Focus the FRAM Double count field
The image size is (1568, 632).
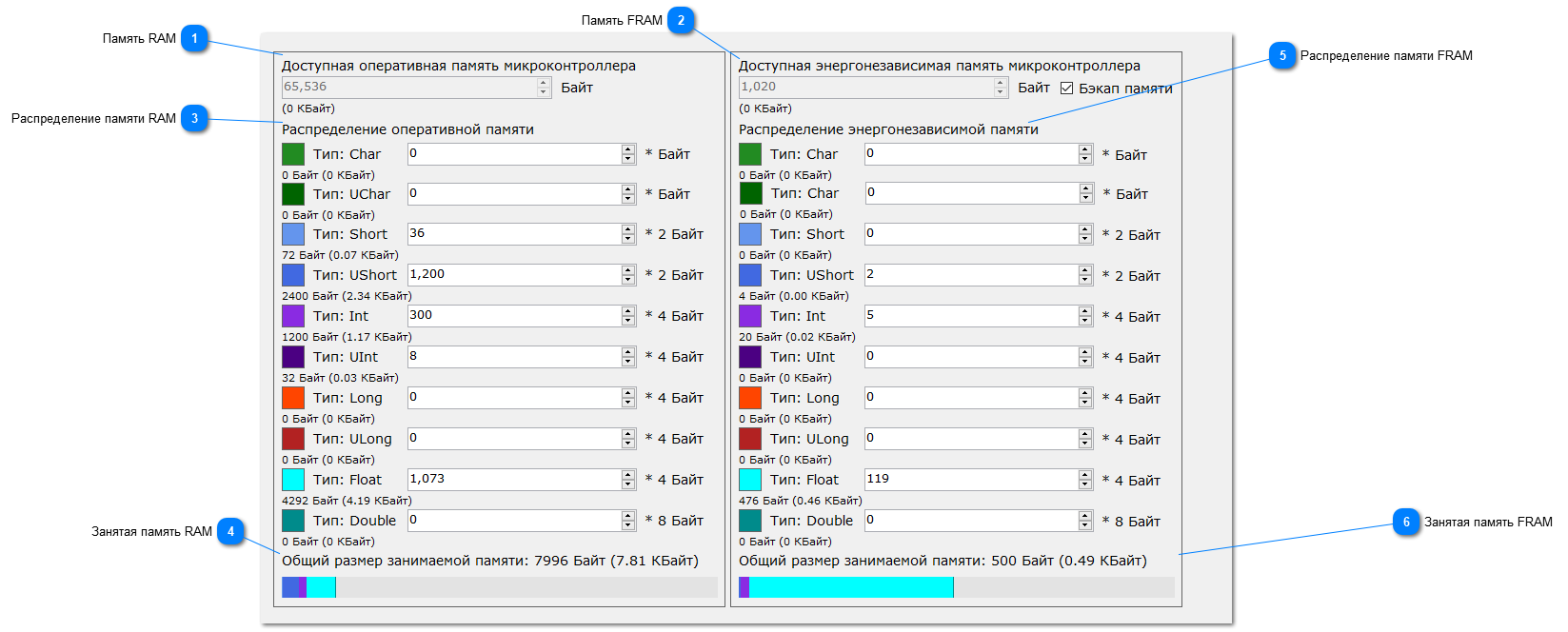[x=979, y=521]
